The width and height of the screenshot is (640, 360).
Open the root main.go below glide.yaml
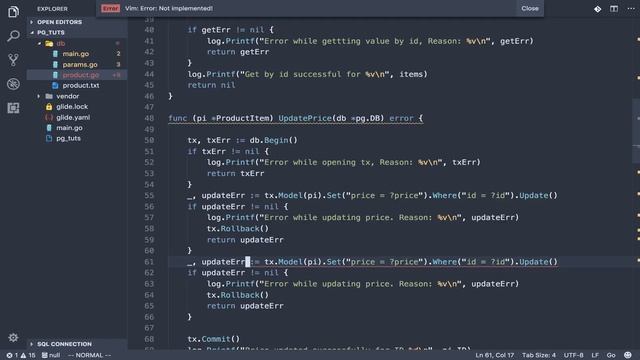(x=69, y=128)
